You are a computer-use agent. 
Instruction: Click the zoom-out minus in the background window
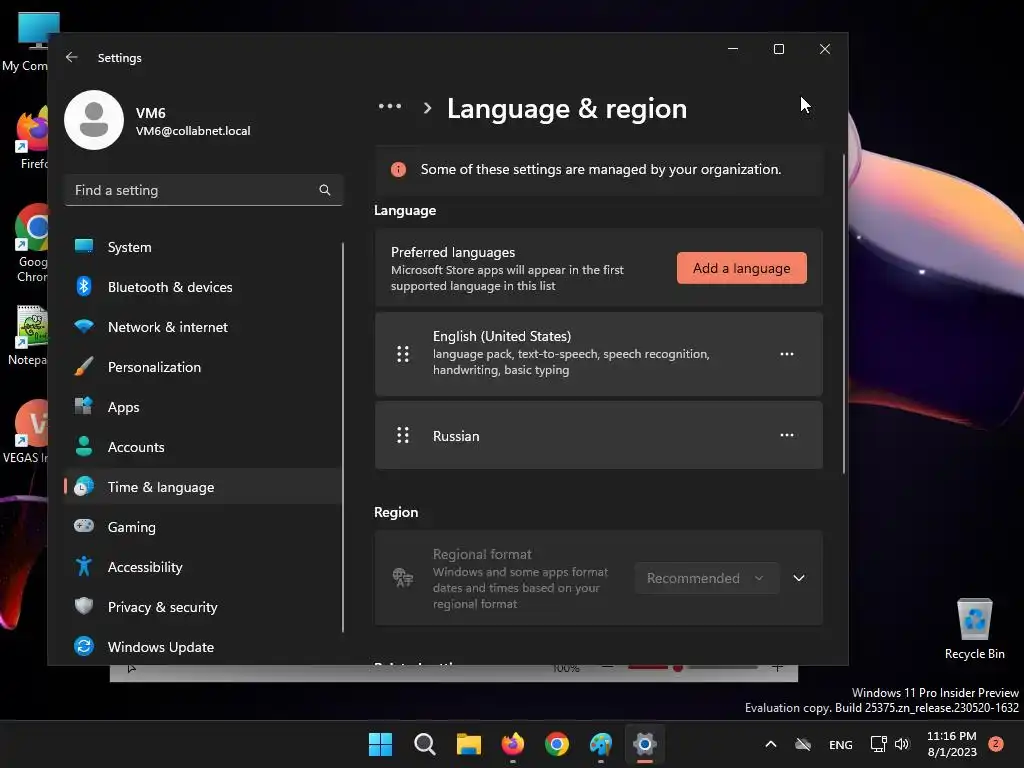[x=607, y=667]
